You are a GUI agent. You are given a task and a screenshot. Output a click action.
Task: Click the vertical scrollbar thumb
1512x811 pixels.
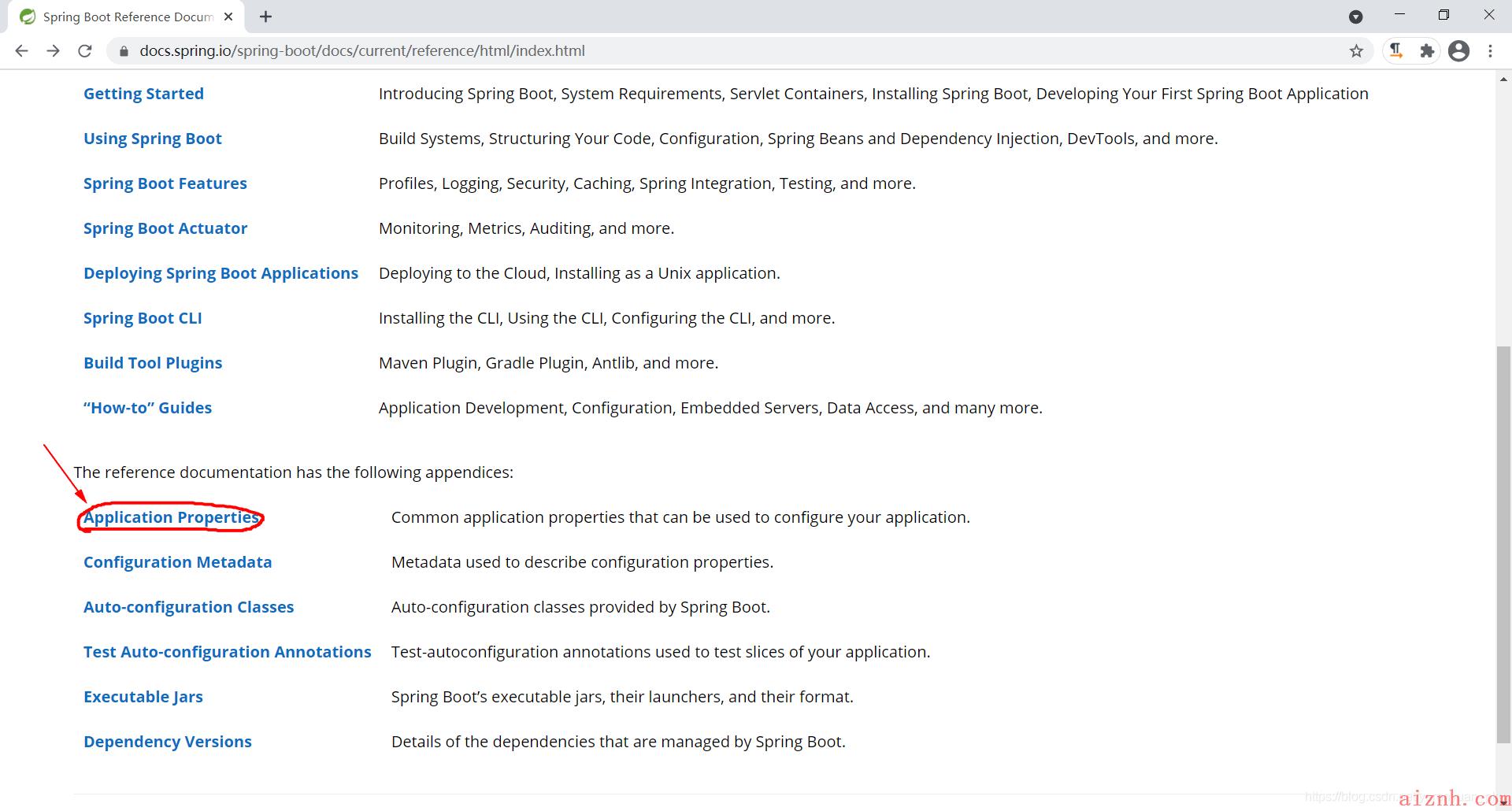click(1503, 544)
